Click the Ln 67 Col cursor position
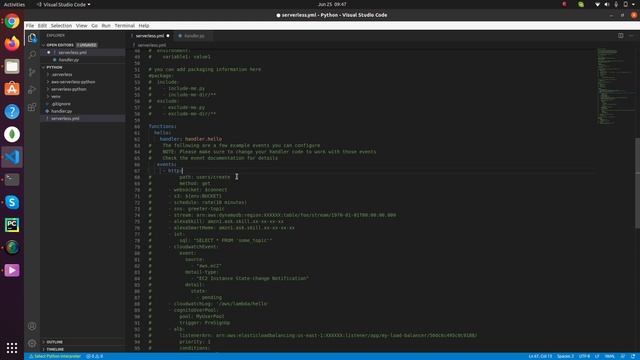The width and height of the screenshot is (640, 360). point(540,356)
